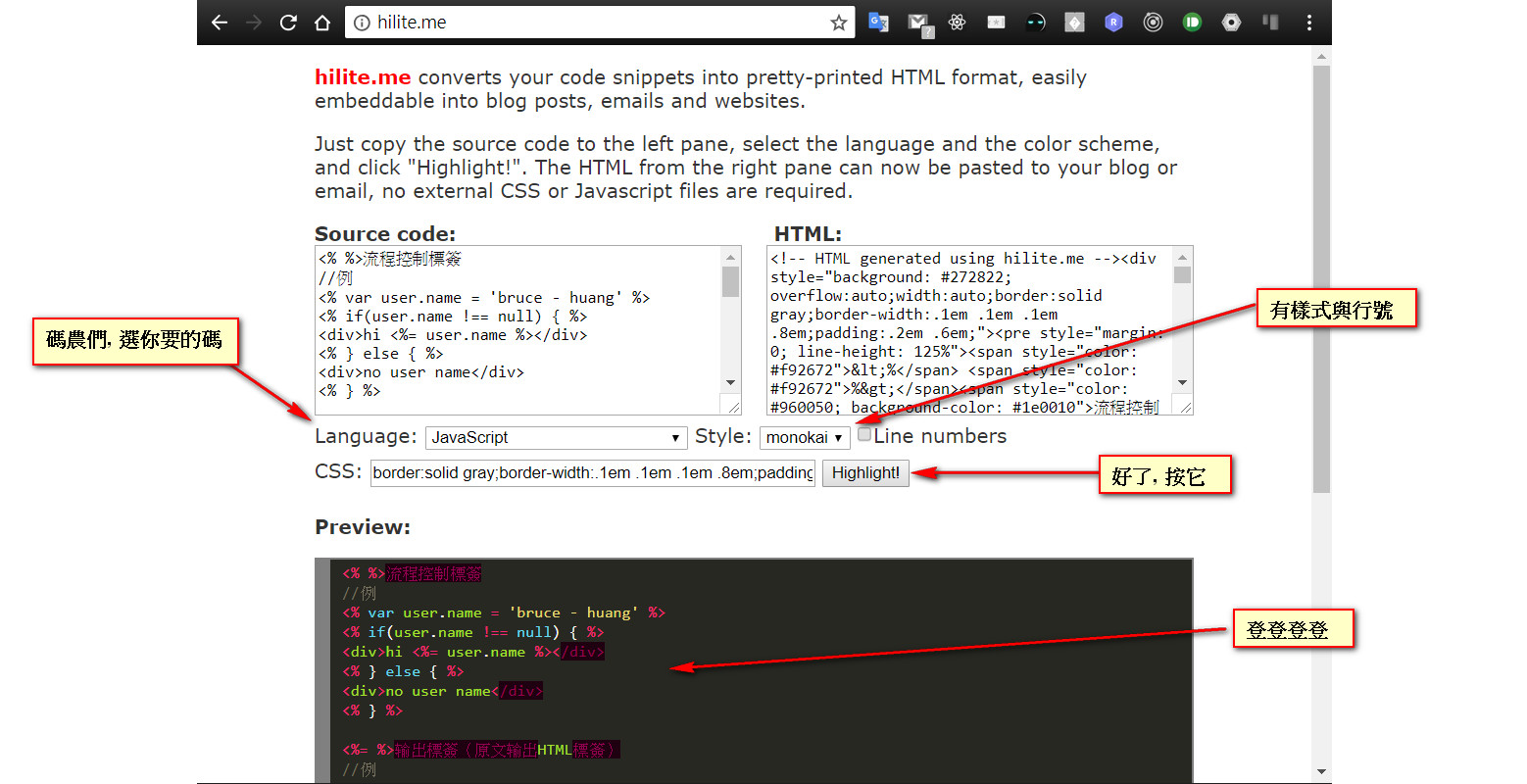This screenshot has height=784, width=1527.
Task: Open the gray diamond question-mark extension
Action: [x=1075, y=23]
